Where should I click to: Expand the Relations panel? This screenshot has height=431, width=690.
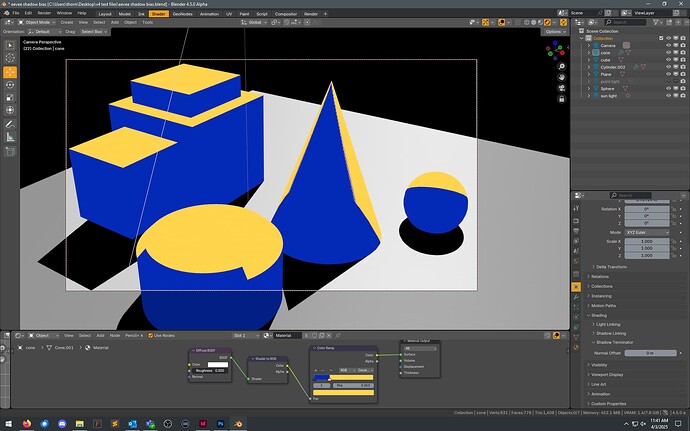click(x=600, y=276)
